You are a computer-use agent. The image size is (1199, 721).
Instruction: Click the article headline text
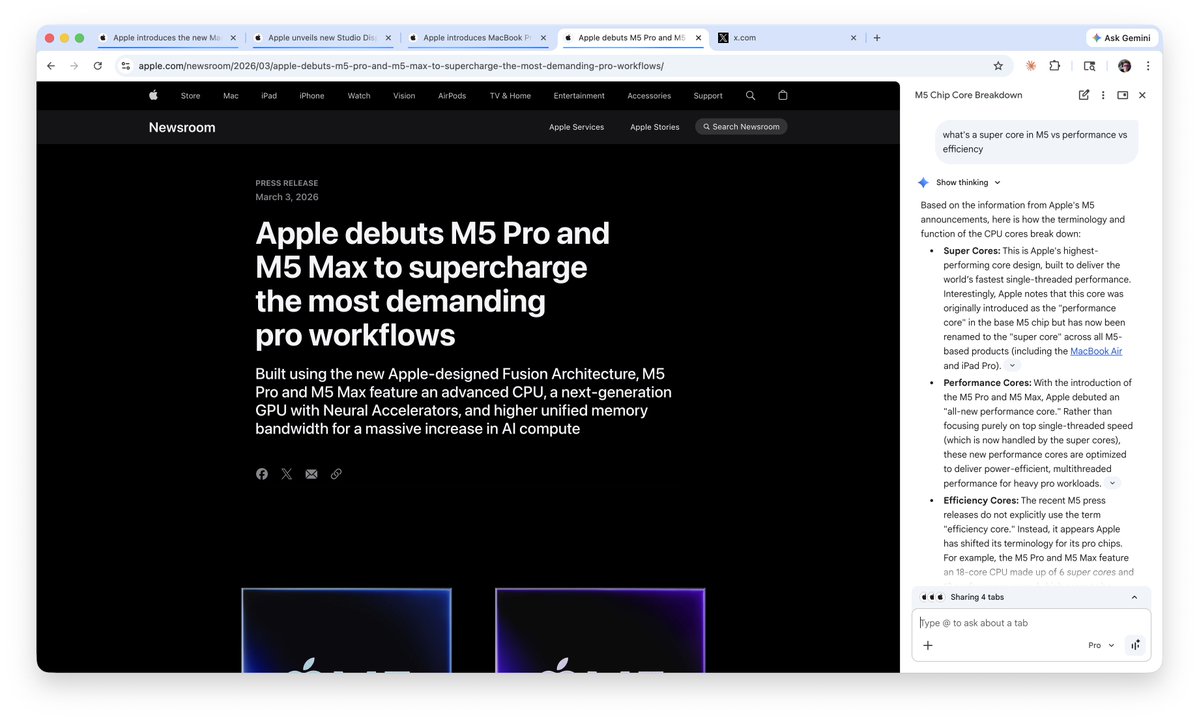(432, 284)
